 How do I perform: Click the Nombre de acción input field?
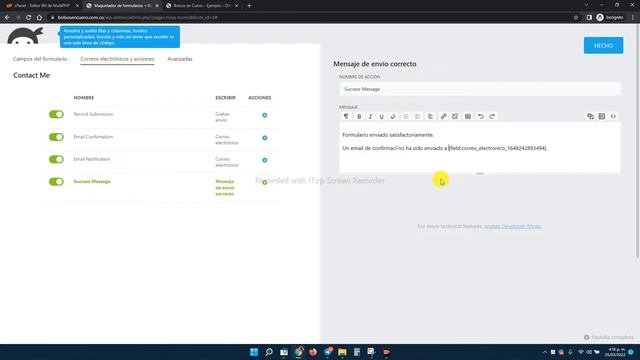480,89
